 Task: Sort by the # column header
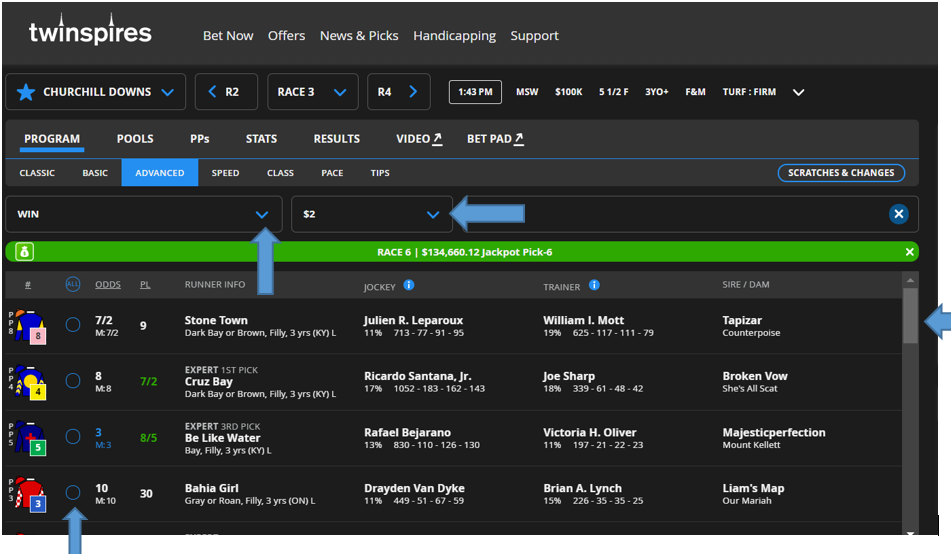click(x=28, y=285)
